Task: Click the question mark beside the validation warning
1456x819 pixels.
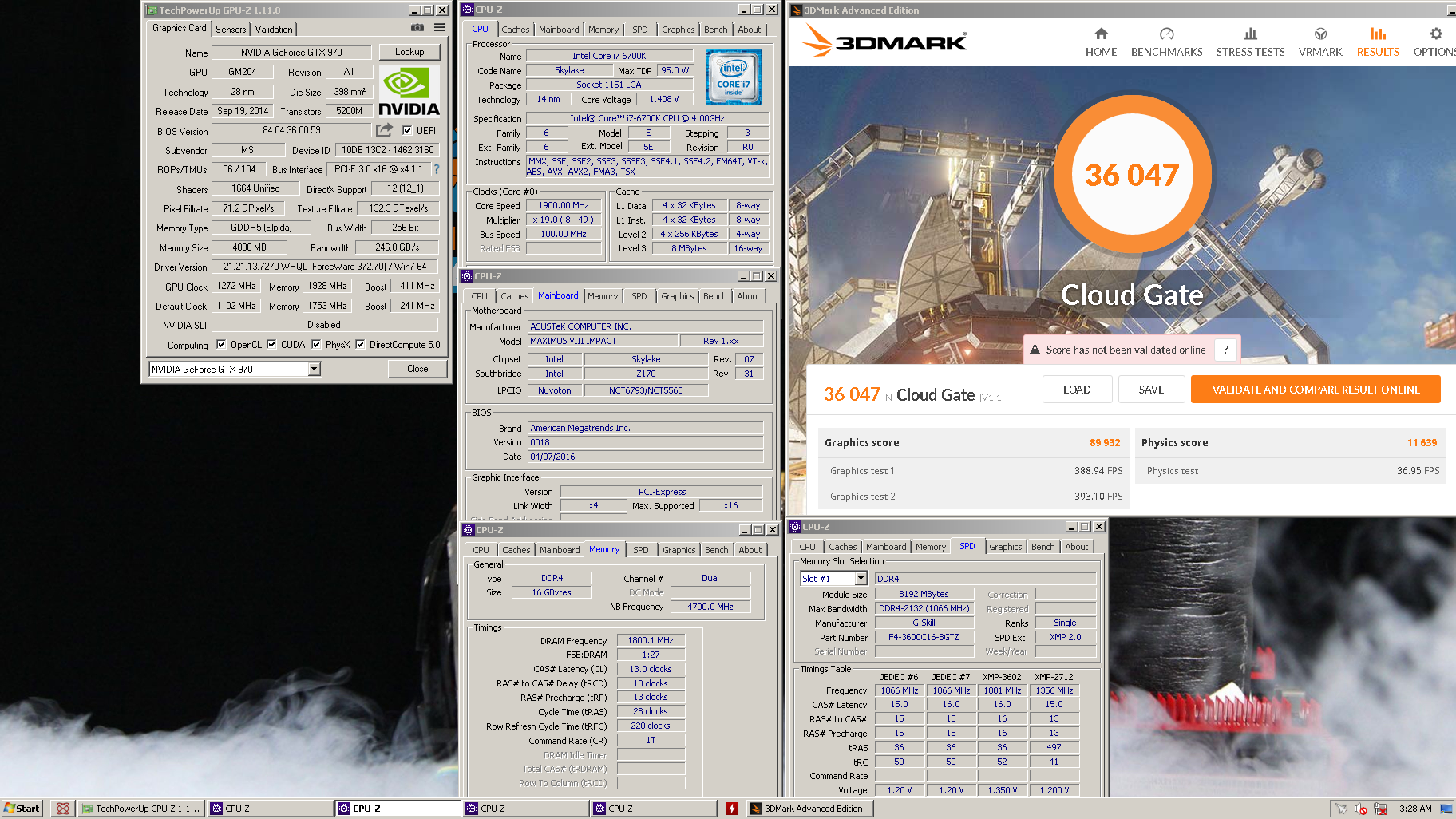Action: point(1225,350)
